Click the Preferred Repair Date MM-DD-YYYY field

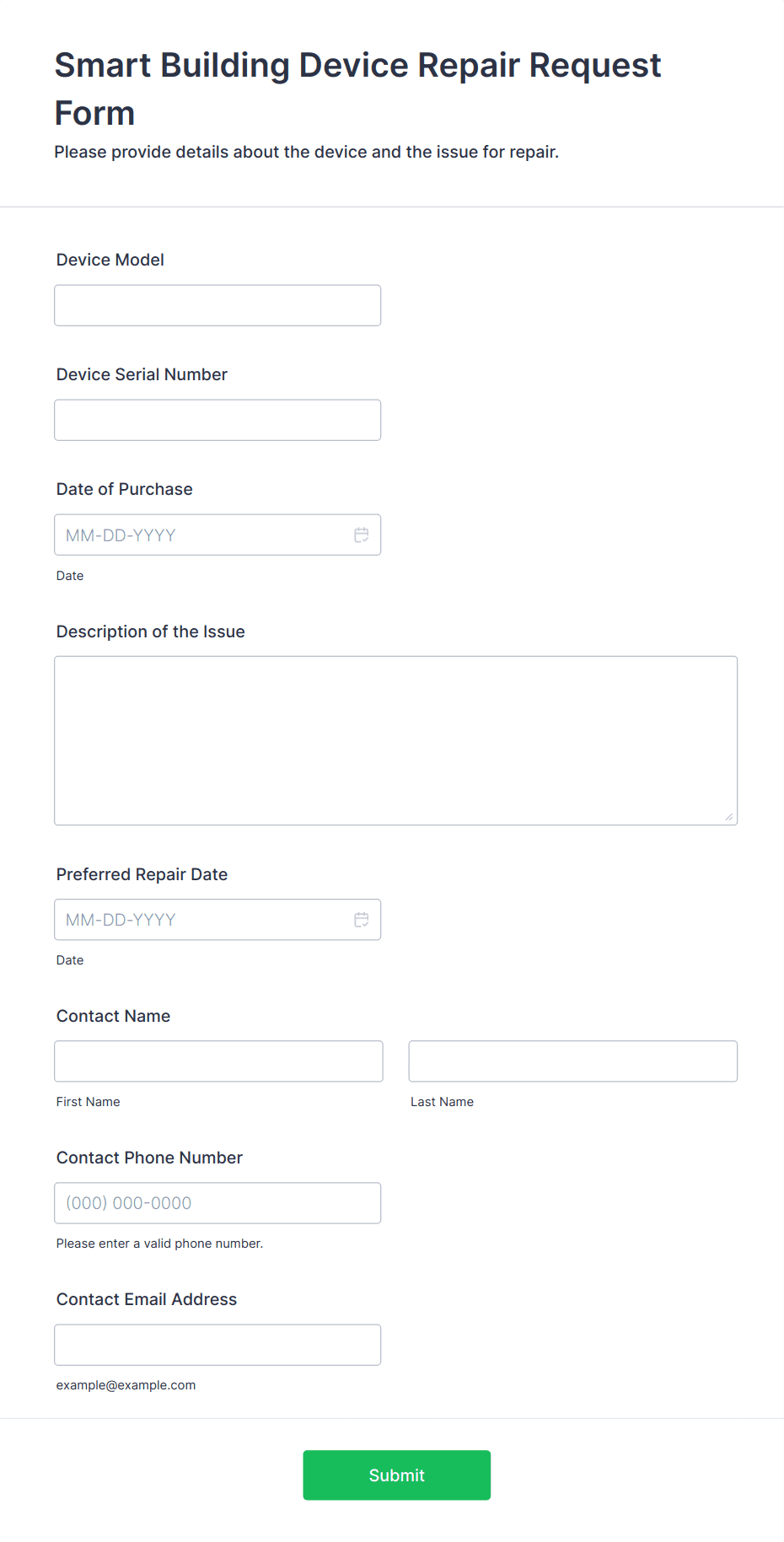point(217,919)
